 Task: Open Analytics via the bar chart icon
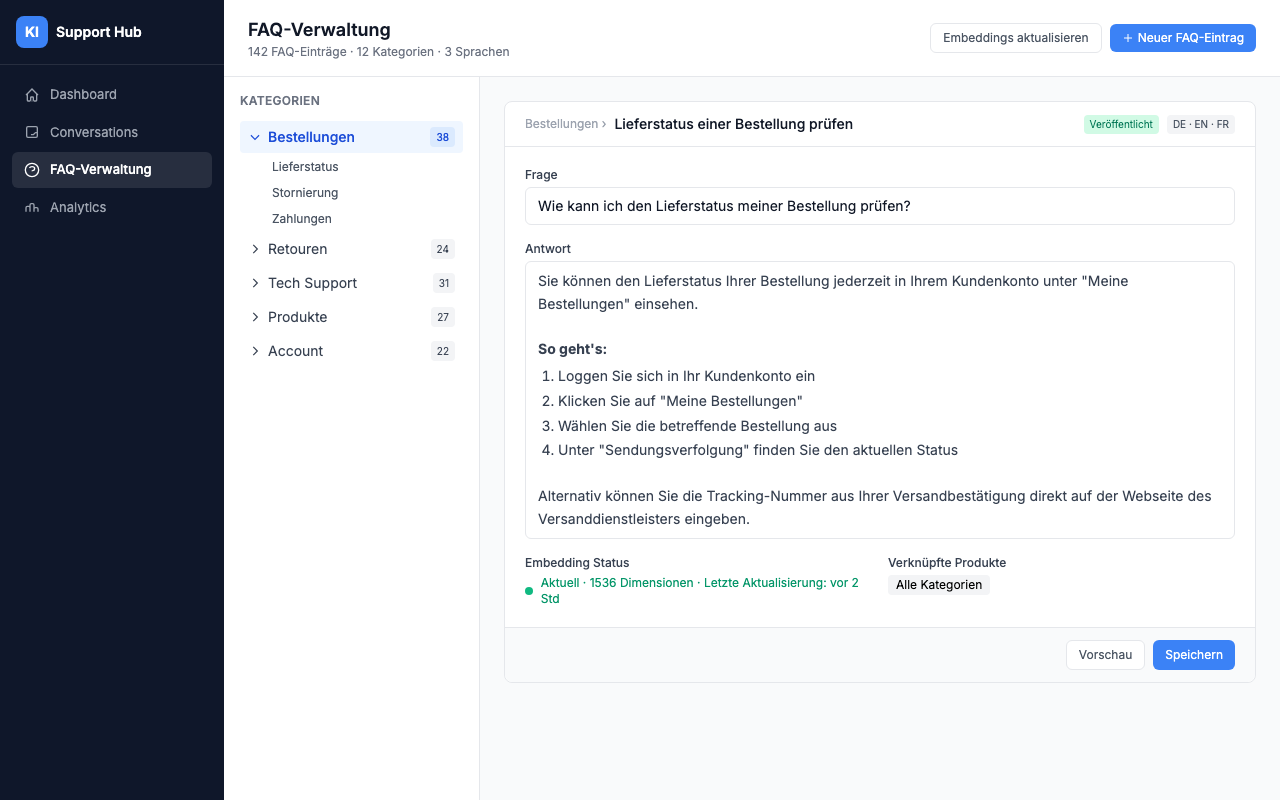point(31,207)
